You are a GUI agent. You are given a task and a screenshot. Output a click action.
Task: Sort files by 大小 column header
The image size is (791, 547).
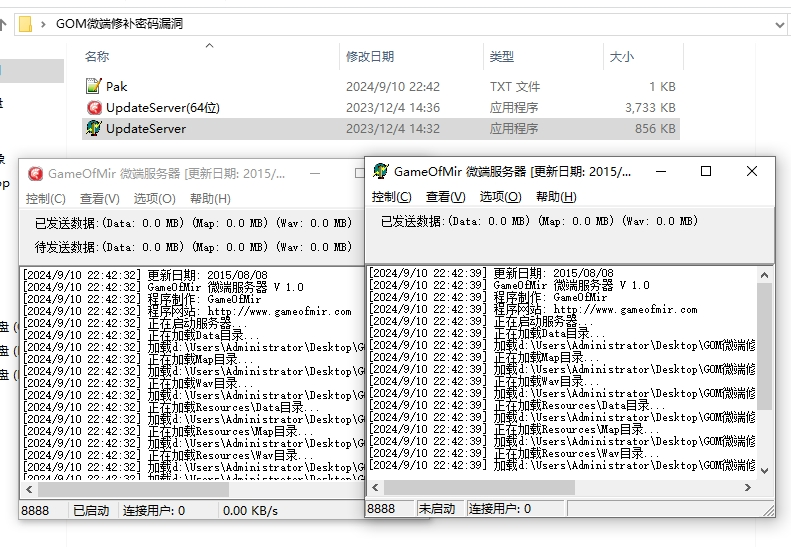pos(622,57)
